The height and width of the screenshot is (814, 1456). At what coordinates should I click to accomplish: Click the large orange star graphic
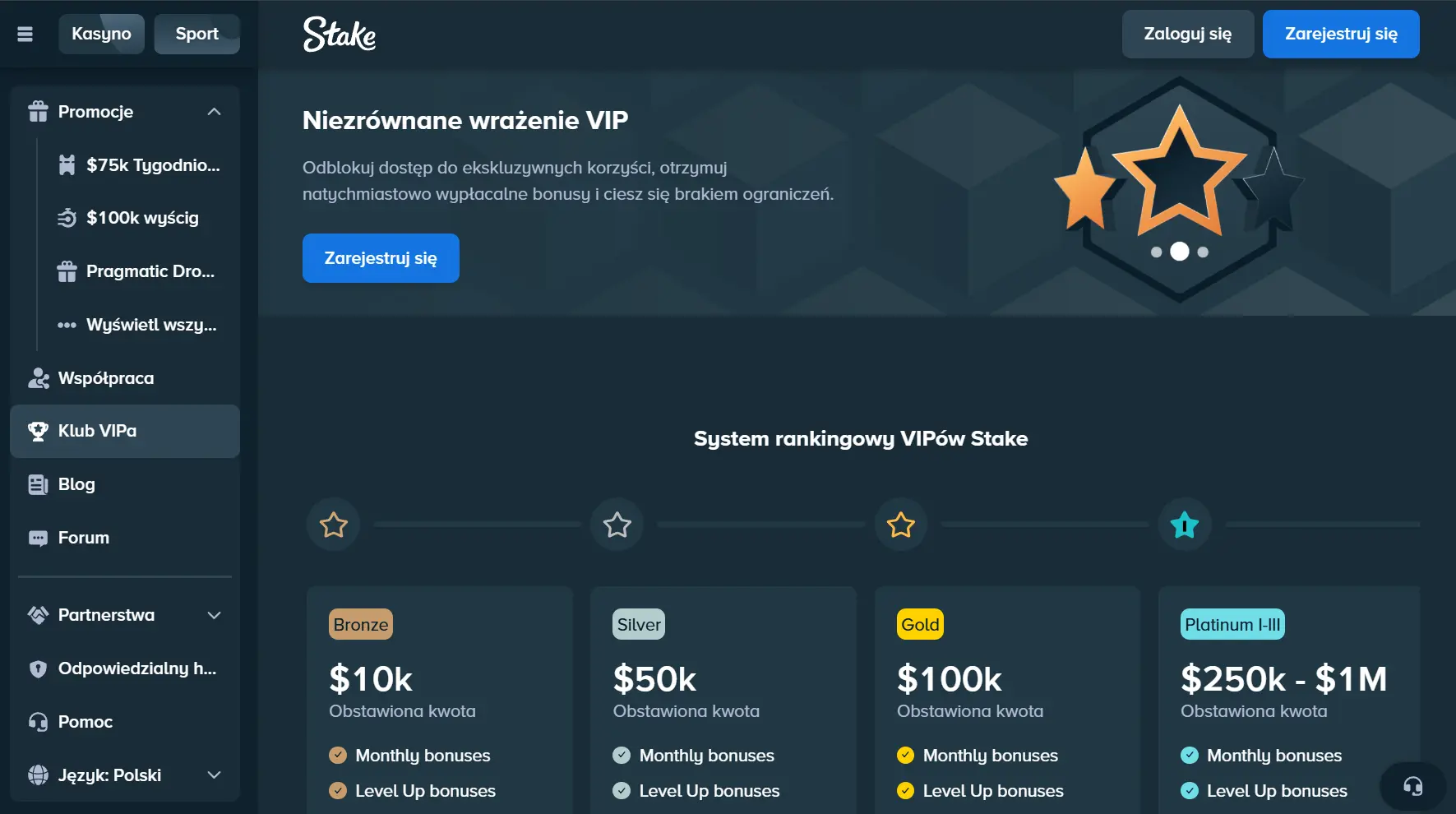[x=1179, y=172]
